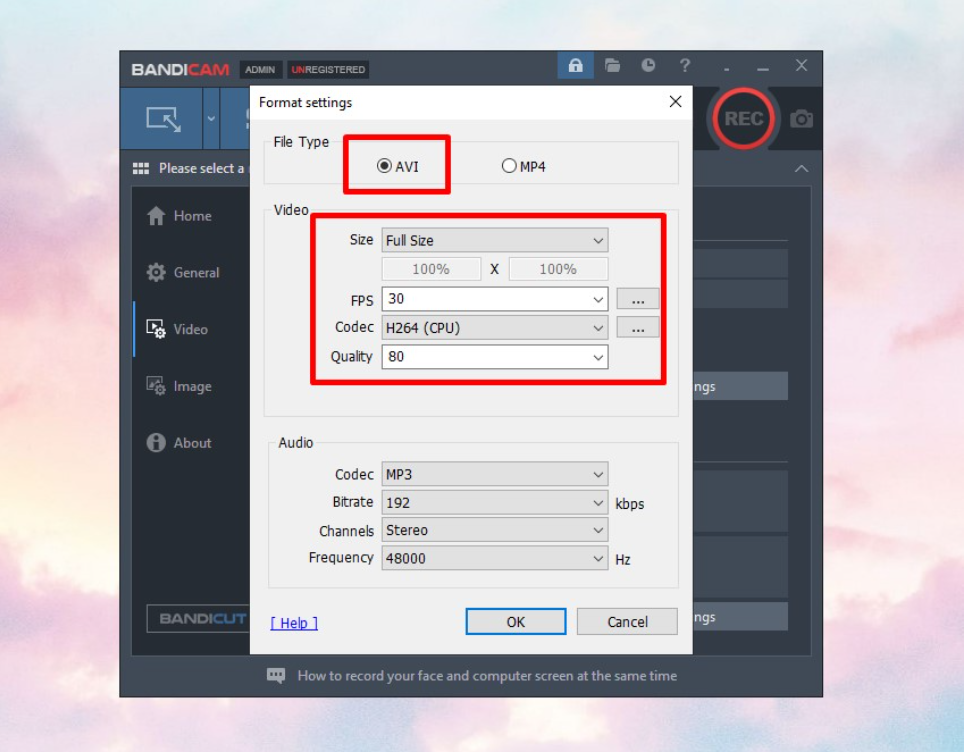Click the height 100% field
The image size is (965, 752).
pyautogui.click(x=558, y=269)
